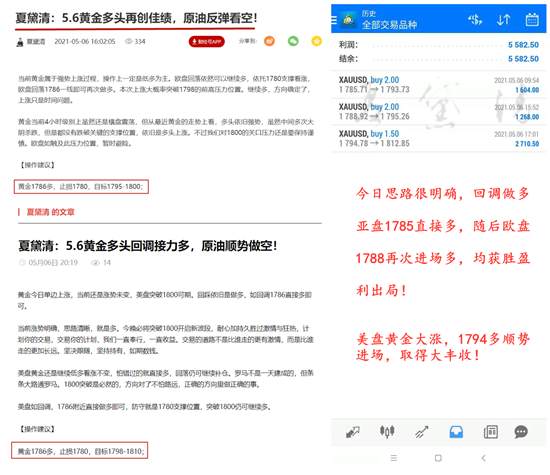Select profit value 1 268.00
The width and height of the screenshot is (550, 475).
click(x=527, y=117)
